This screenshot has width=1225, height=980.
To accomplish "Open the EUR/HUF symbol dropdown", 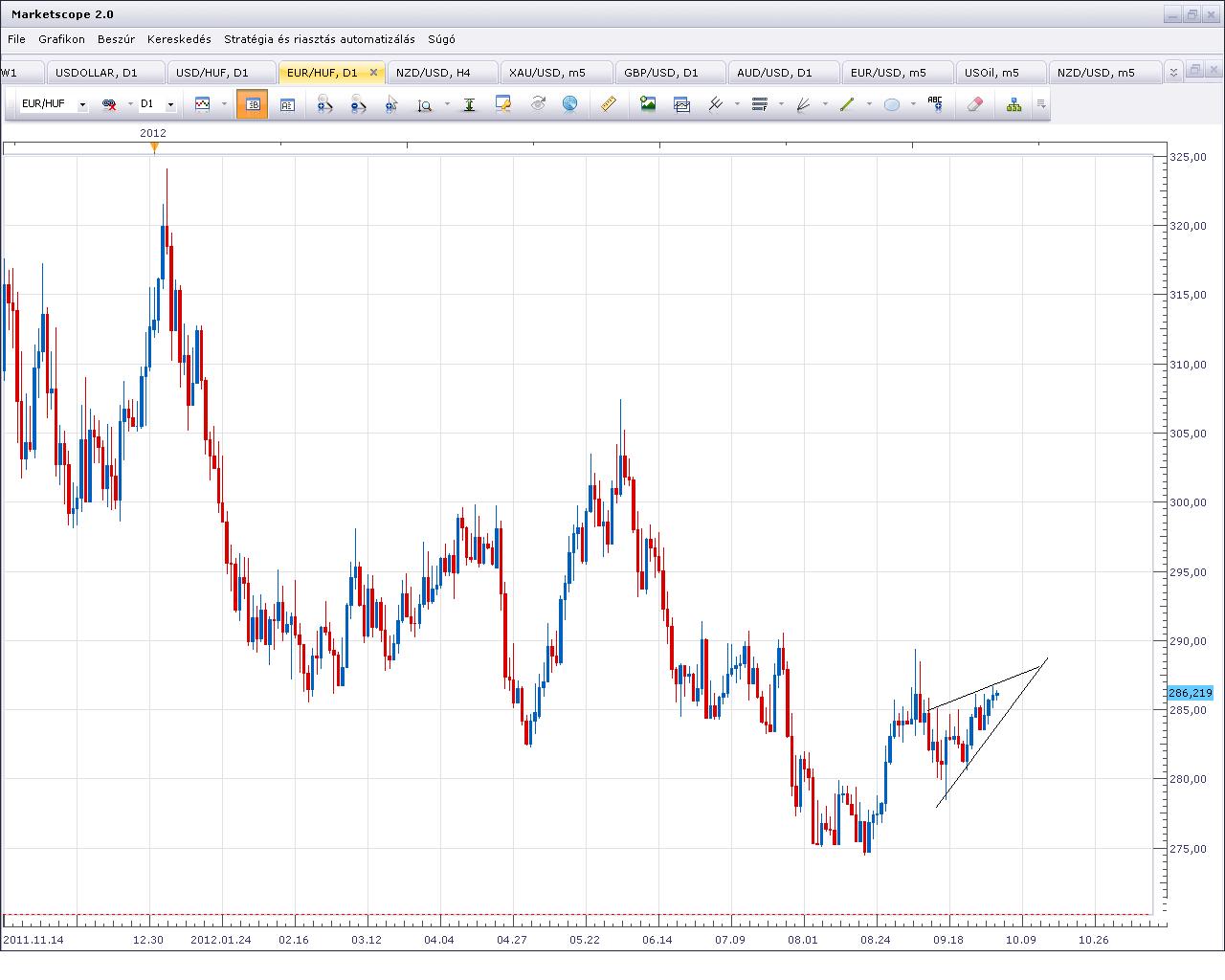I will point(83,104).
